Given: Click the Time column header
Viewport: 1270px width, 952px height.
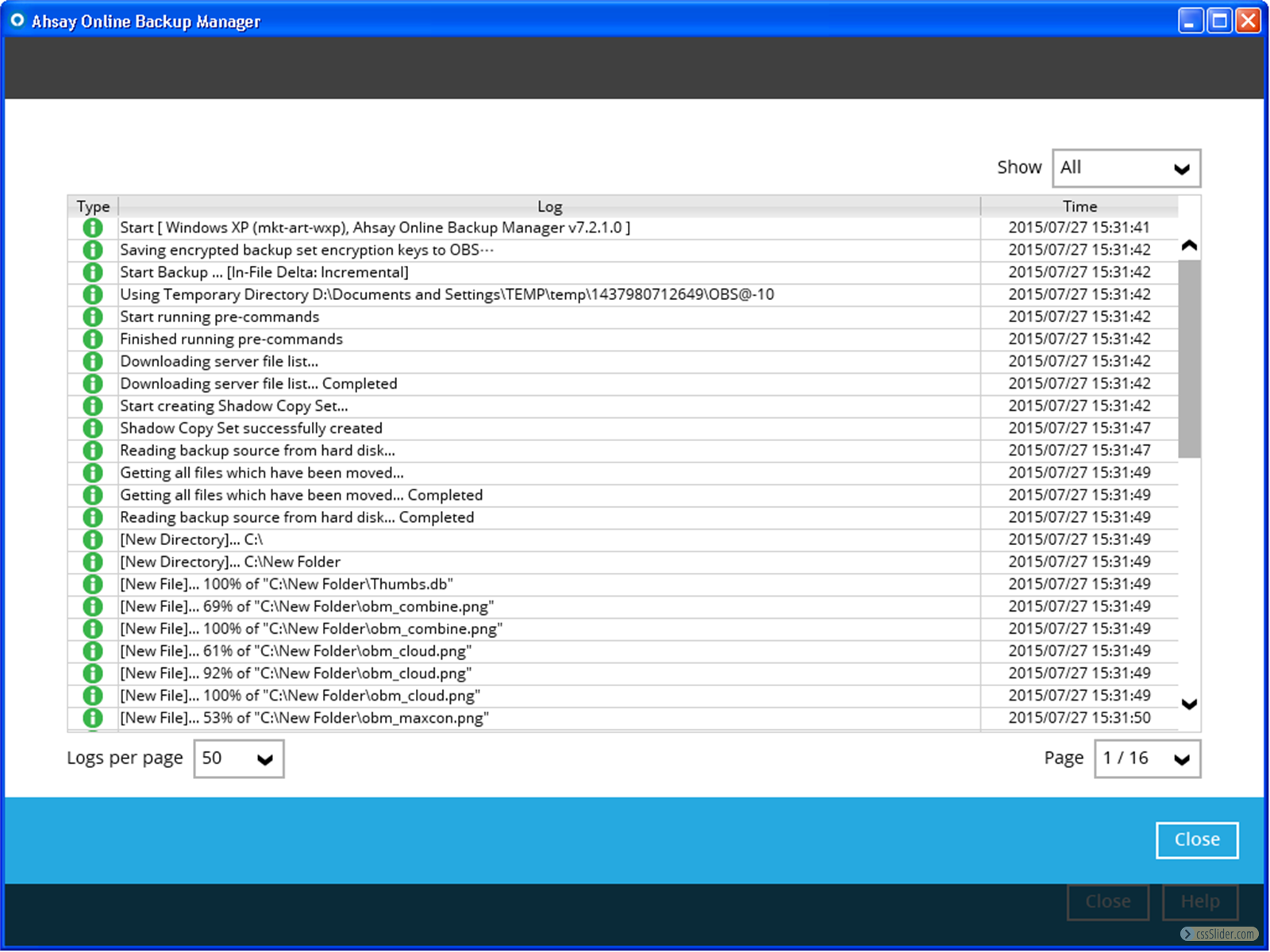Looking at the screenshot, I should (x=1079, y=206).
